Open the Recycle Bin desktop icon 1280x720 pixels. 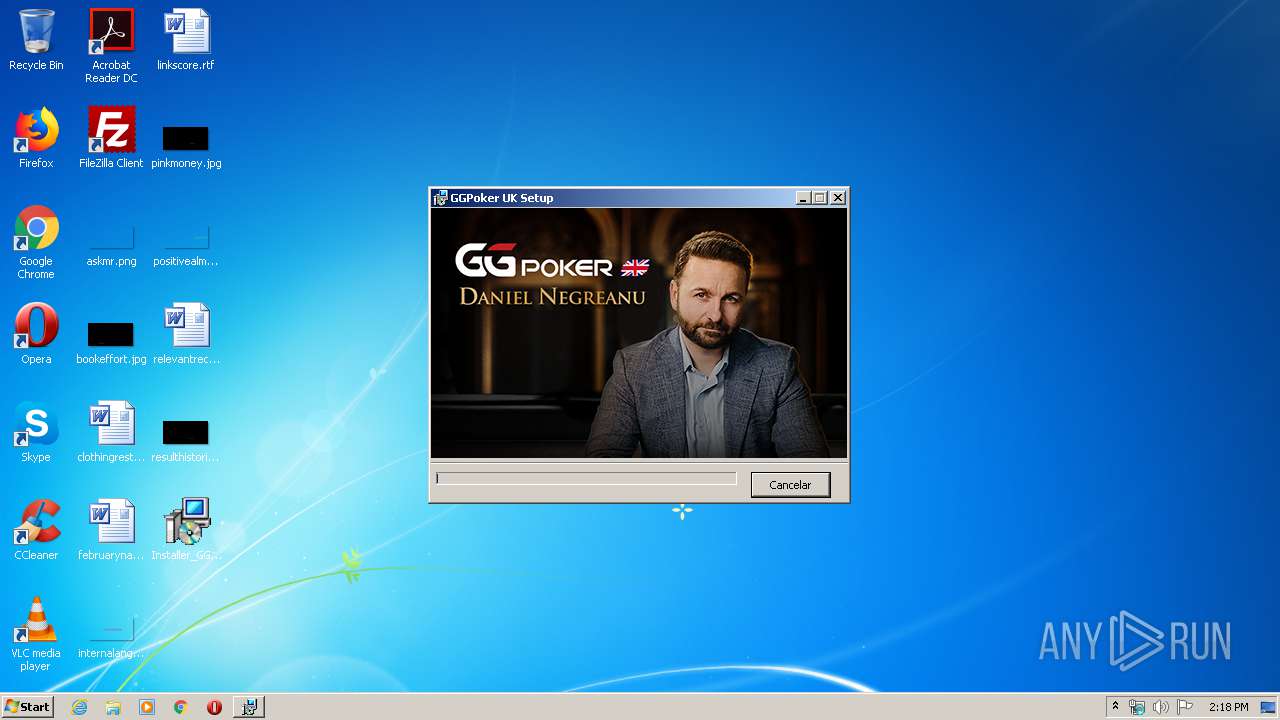coord(36,40)
